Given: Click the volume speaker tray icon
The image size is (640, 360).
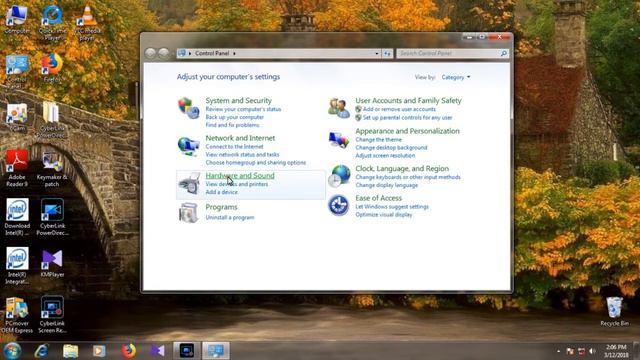Looking at the screenshot, I should [592, 351].
